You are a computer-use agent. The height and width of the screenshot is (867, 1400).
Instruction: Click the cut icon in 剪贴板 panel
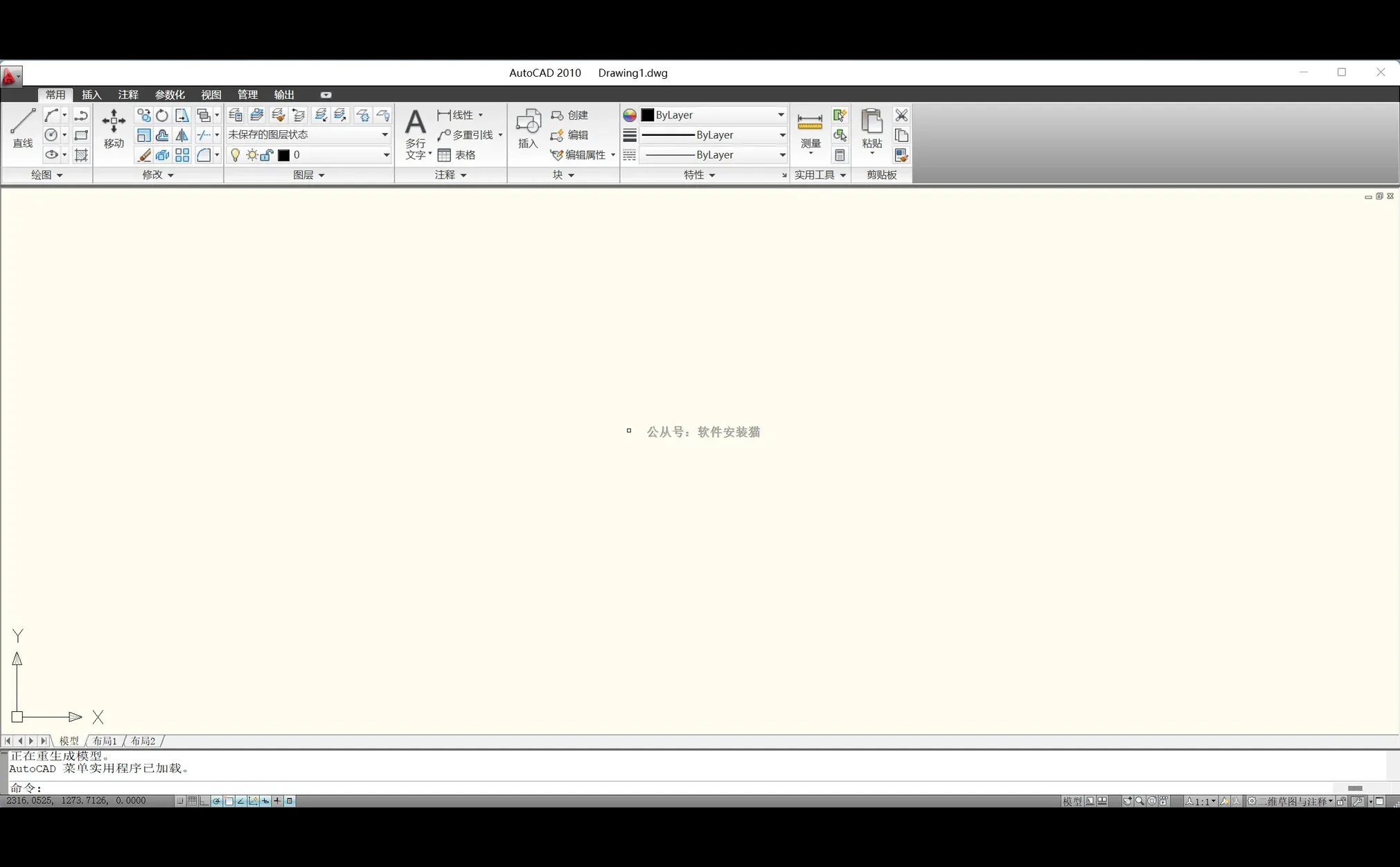901,115
